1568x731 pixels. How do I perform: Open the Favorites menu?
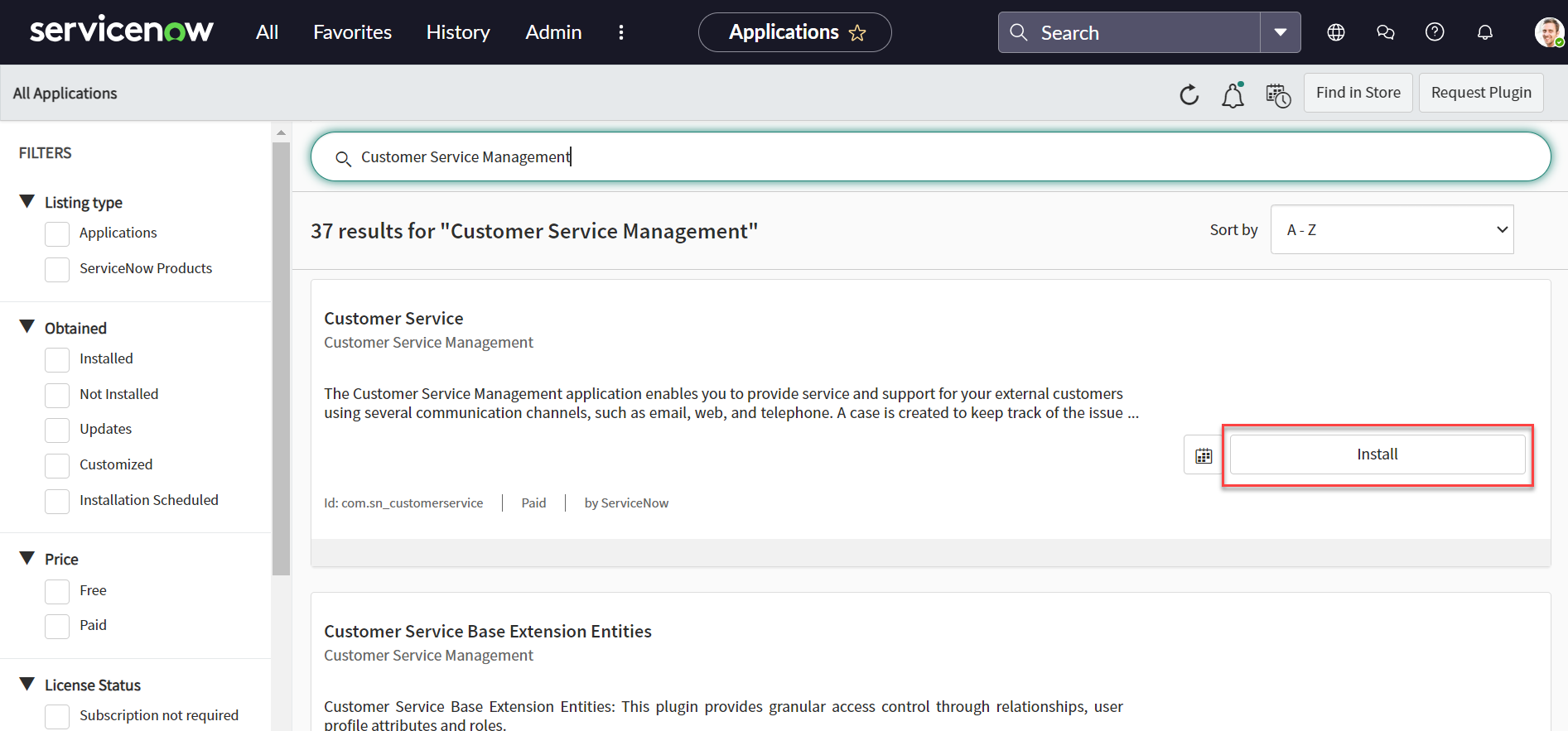coord(352,32)
